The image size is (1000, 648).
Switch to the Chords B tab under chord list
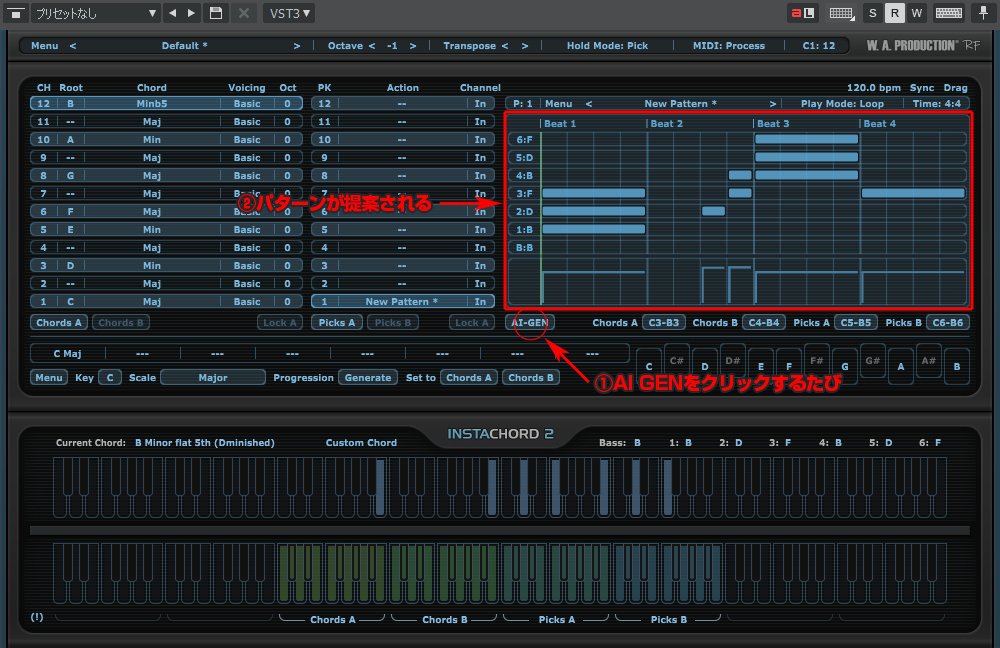click(x=121, y=323)
